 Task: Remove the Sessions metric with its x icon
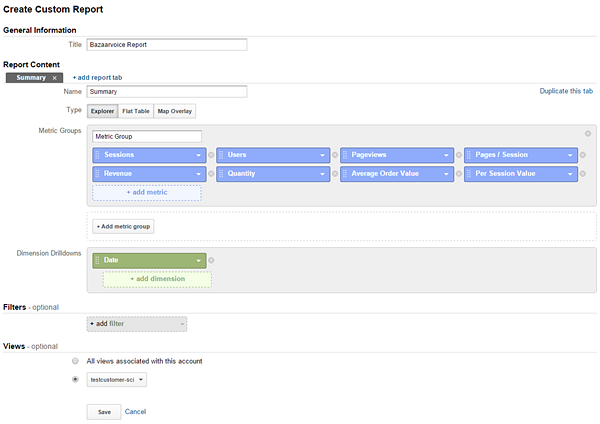pos(211,155)
